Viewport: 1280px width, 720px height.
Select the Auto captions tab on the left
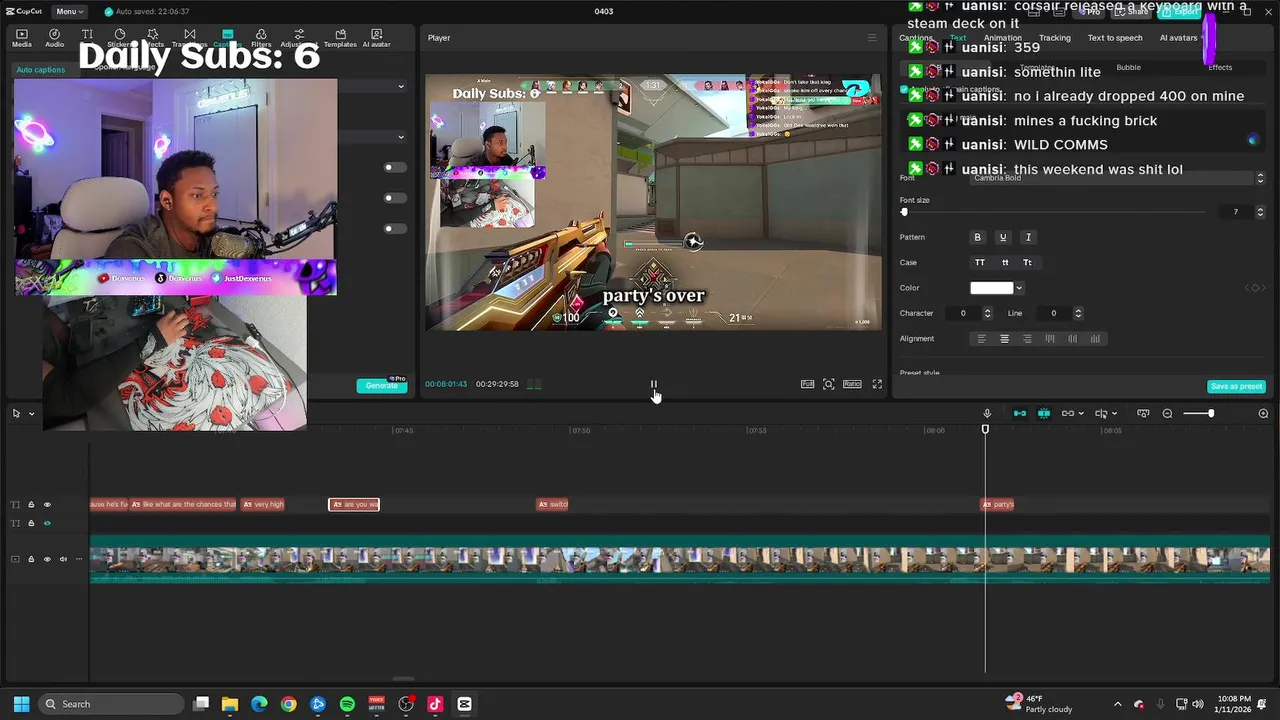click(x=40, y=70)
